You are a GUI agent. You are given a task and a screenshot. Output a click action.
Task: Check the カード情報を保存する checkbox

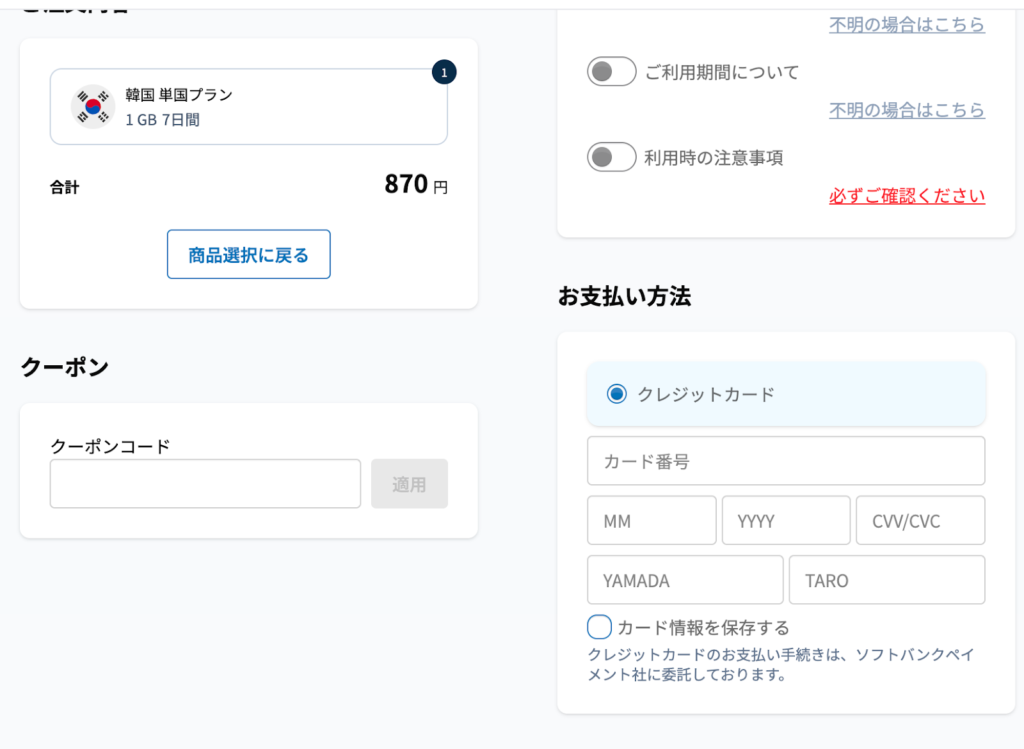click(599, 627)
